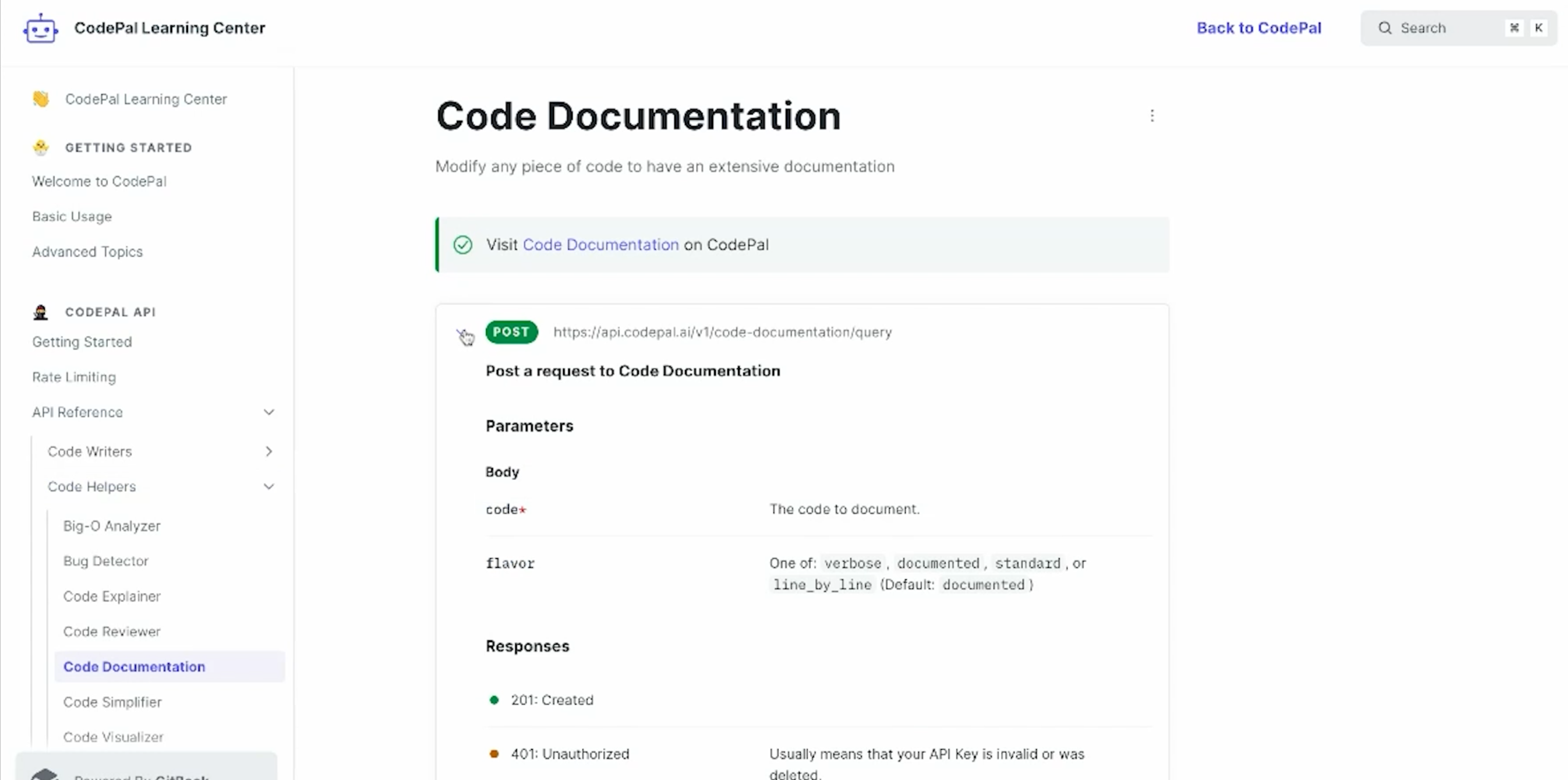
Task: Collapse the Code Helpers submenu
Action: tap(269, 487)
